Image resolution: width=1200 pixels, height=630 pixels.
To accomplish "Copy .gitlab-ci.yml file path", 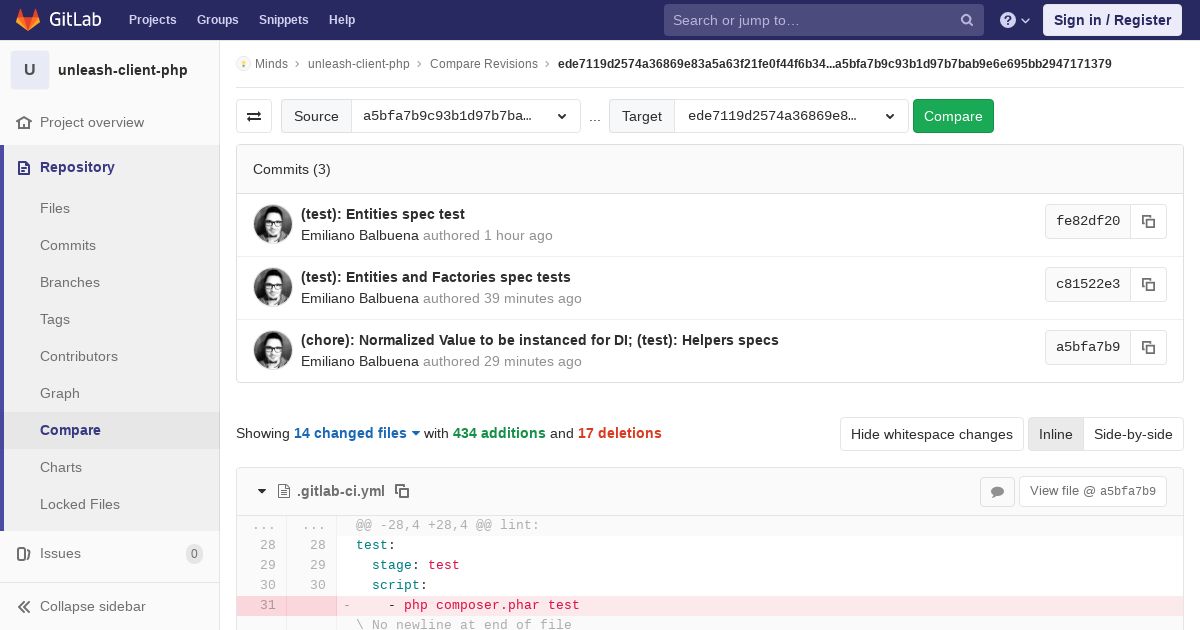I will click(x=402, y=491).
